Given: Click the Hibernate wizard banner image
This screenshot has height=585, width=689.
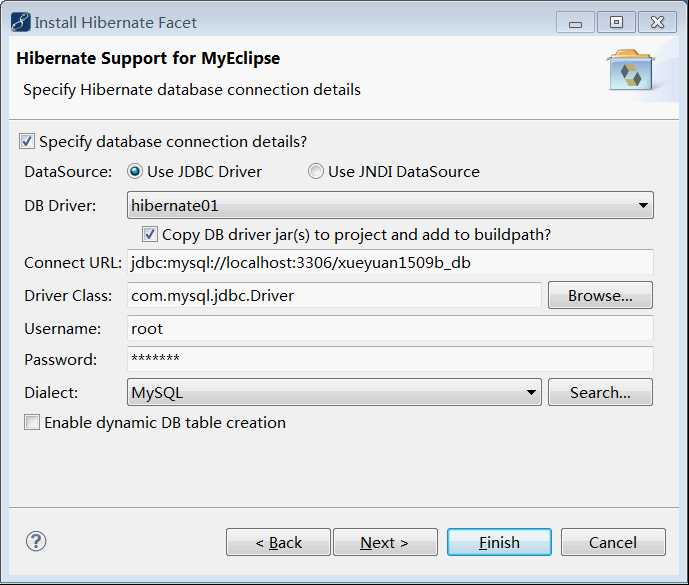Looking at the screenshot, I should click(x=631, y=70).
